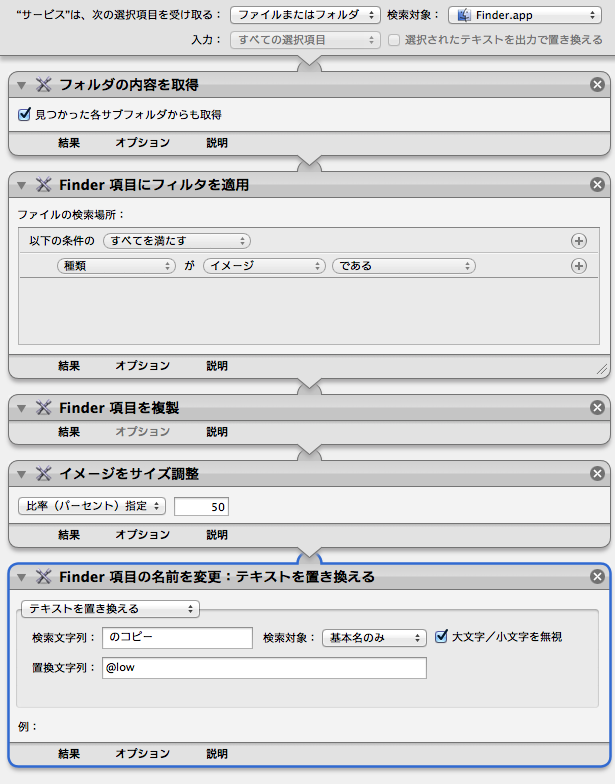Open the である comparison dropdown

404,266
